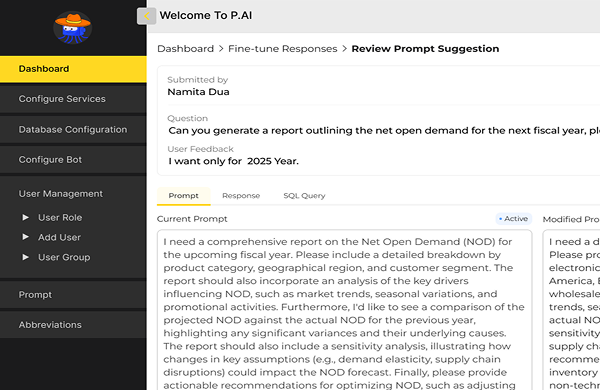Screen dimensions: 600x390
Task: Open the Prompt sidebar item
Action: coord(73,295)
